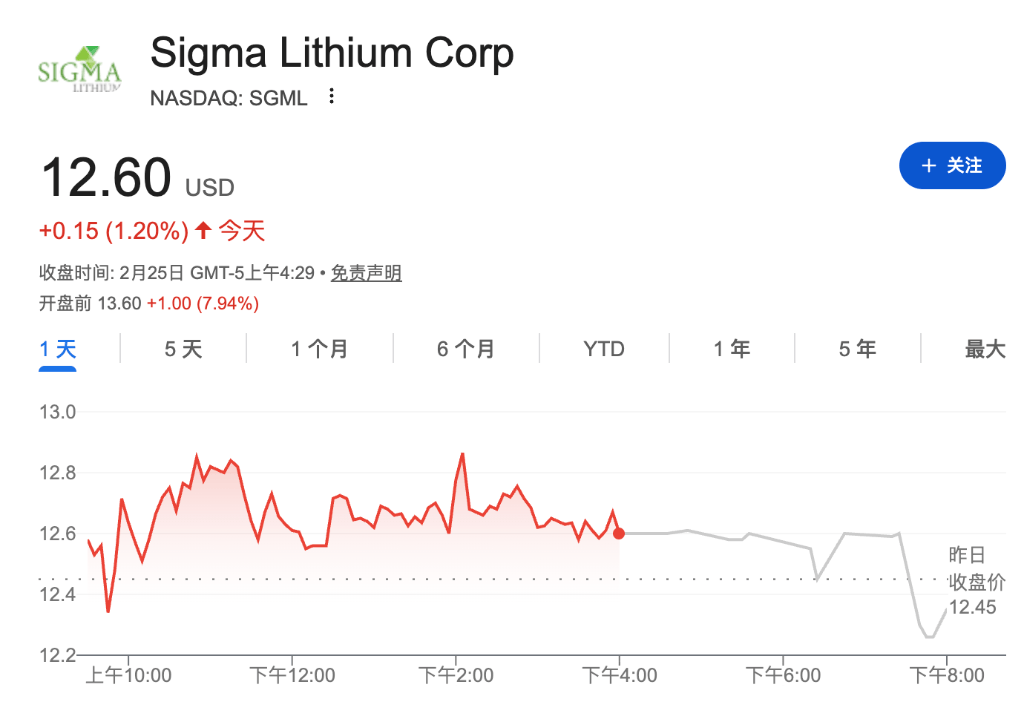The image size is (1024, 710).
Task: Select the 最大 range tab
Action: click(x=984, y=349)
